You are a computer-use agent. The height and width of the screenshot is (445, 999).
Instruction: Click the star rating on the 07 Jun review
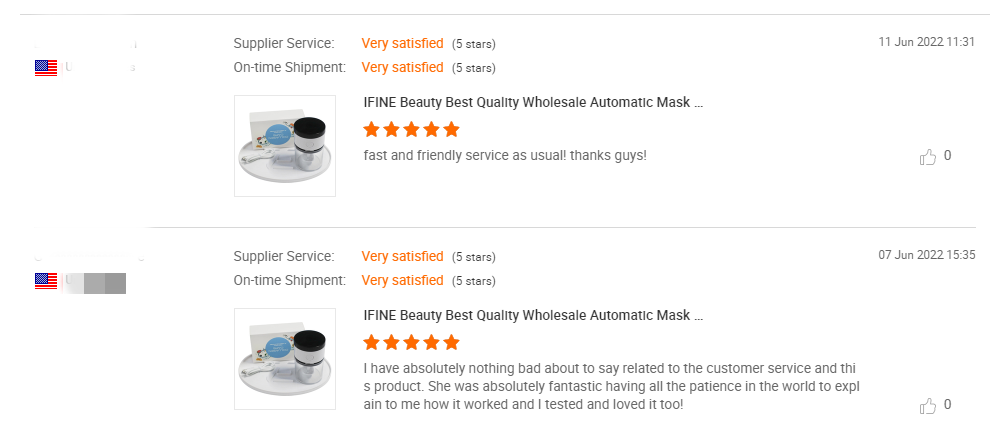411,343
